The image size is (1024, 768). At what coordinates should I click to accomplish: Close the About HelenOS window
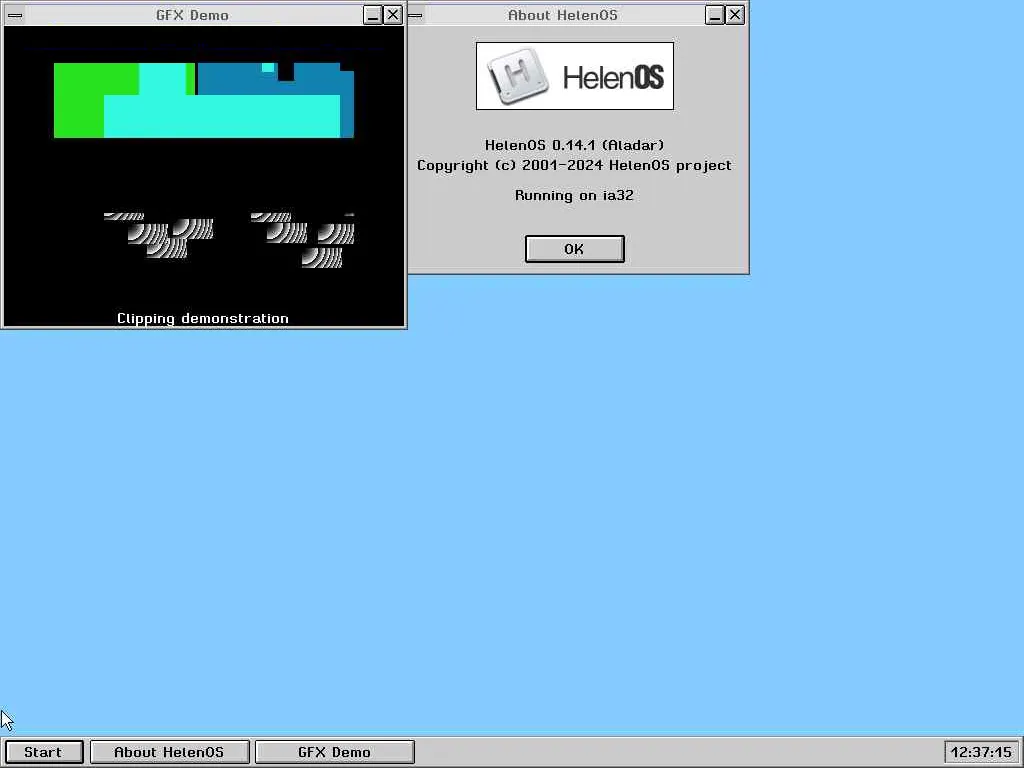pos(735,15)
